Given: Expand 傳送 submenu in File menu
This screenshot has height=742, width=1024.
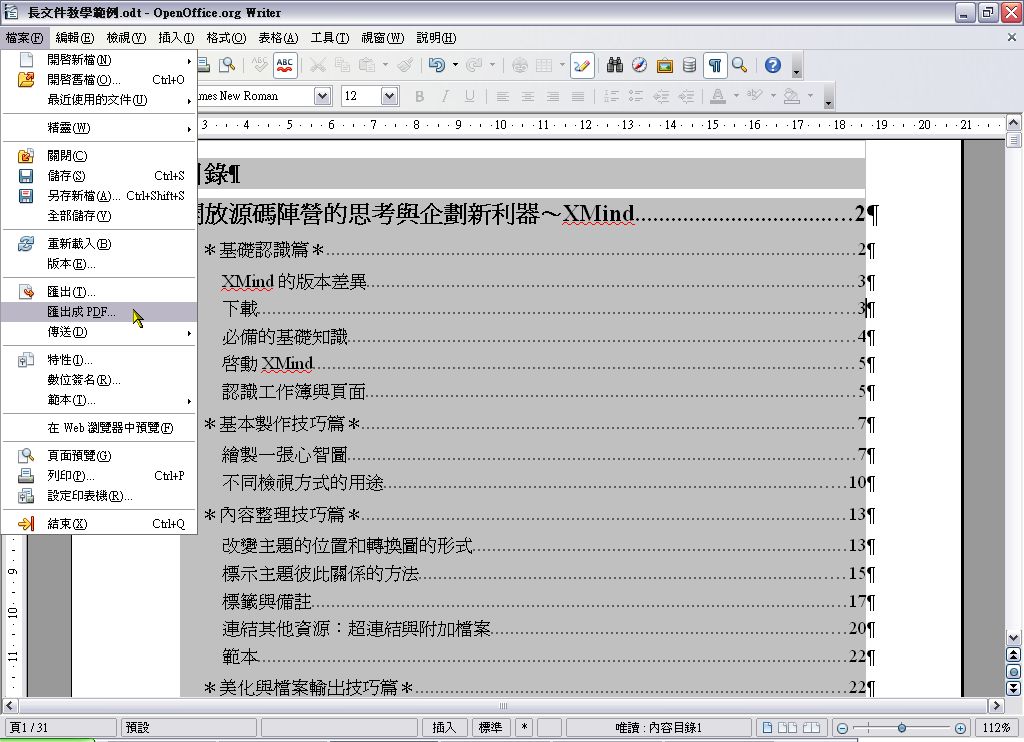Looking at the screenshot, I should (99, 332).
